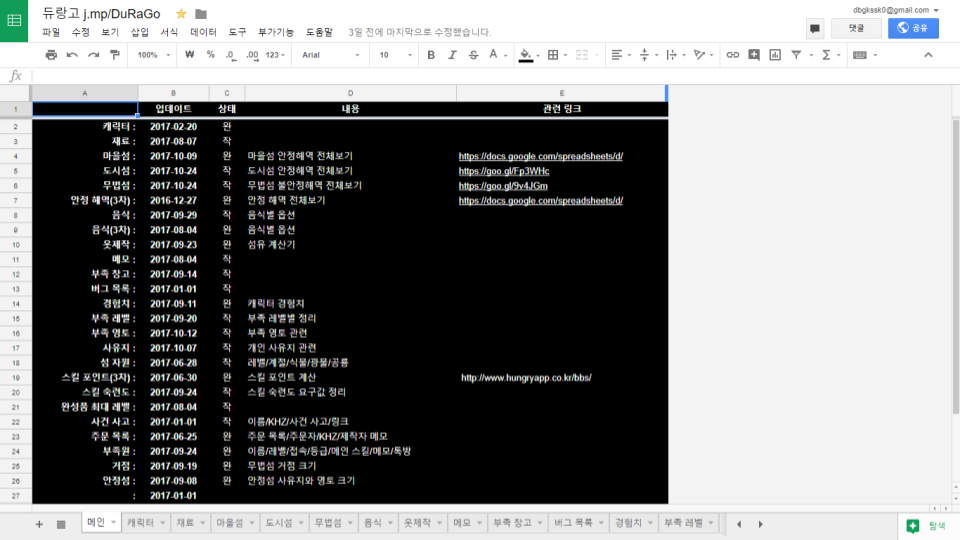Format as currency with won symbol
This screenshot has width=960, height=540.
190,55
